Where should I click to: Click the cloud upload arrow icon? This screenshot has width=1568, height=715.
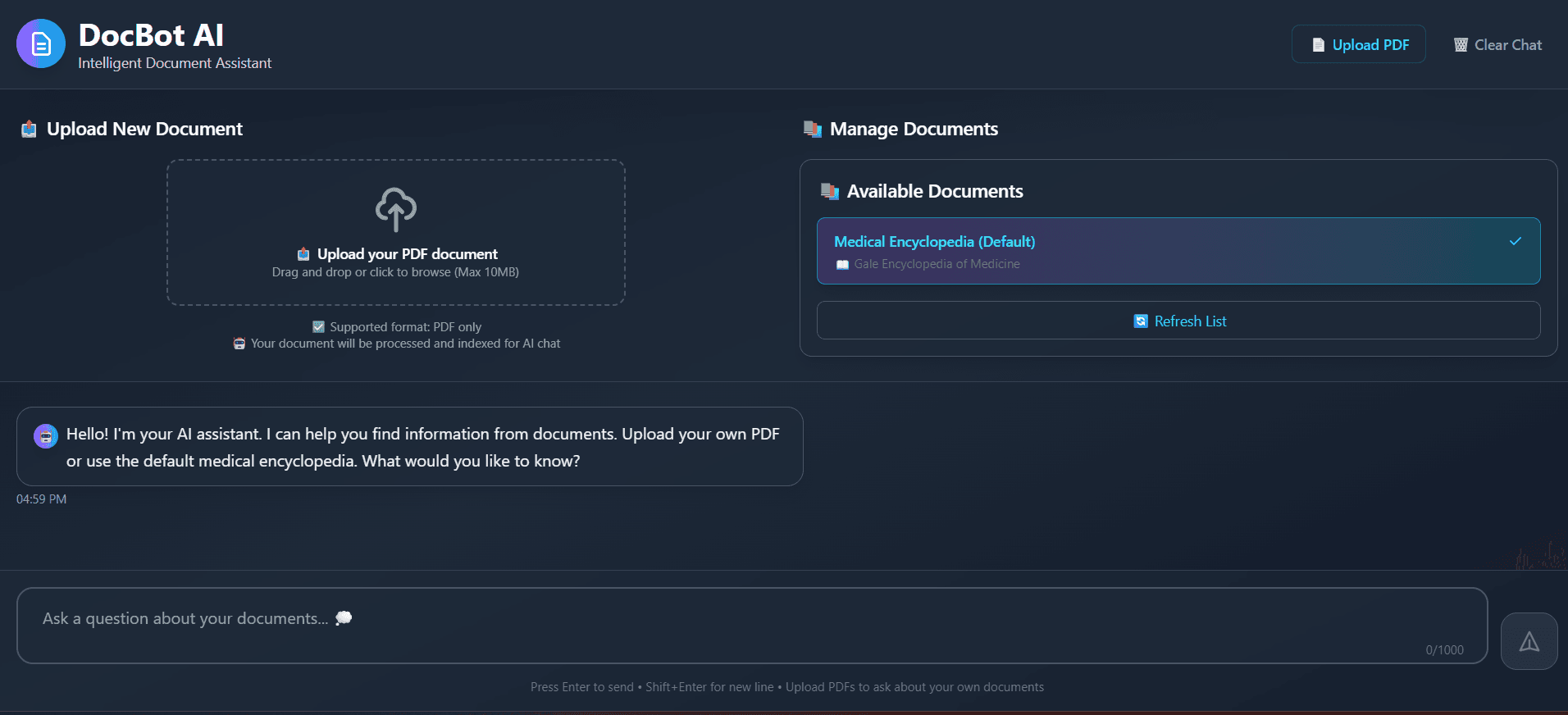pyautogui.click(x=396, y=209)
